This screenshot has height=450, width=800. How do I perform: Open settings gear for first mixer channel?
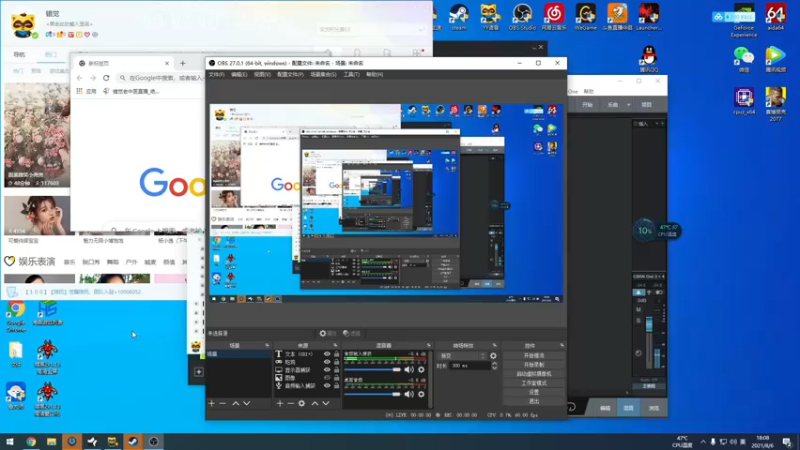tap(421, 369)
